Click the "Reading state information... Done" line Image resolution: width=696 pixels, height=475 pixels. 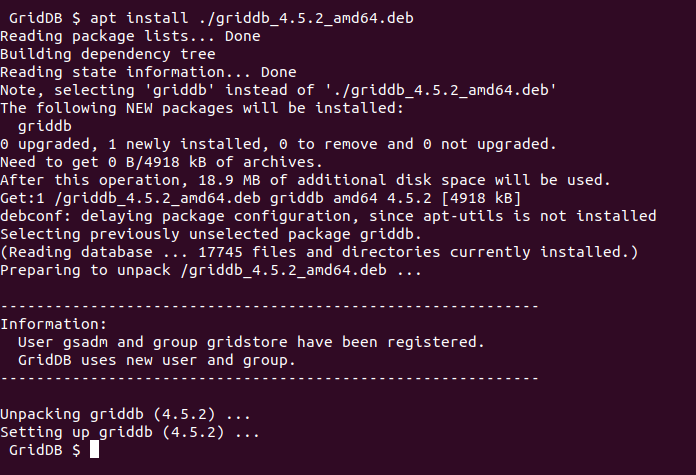(148, 72)
